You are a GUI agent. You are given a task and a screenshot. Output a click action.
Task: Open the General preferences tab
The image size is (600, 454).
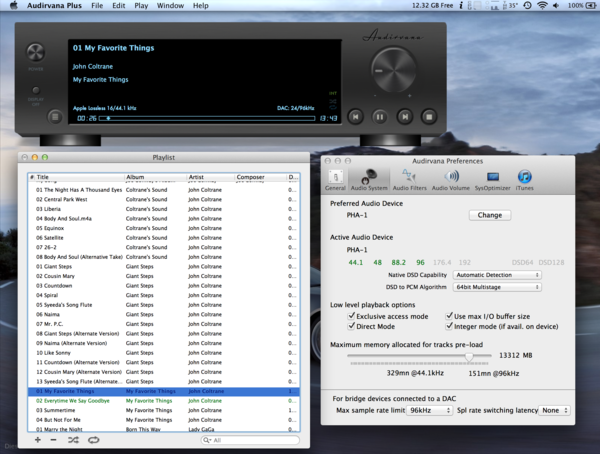tap(335, 180)
